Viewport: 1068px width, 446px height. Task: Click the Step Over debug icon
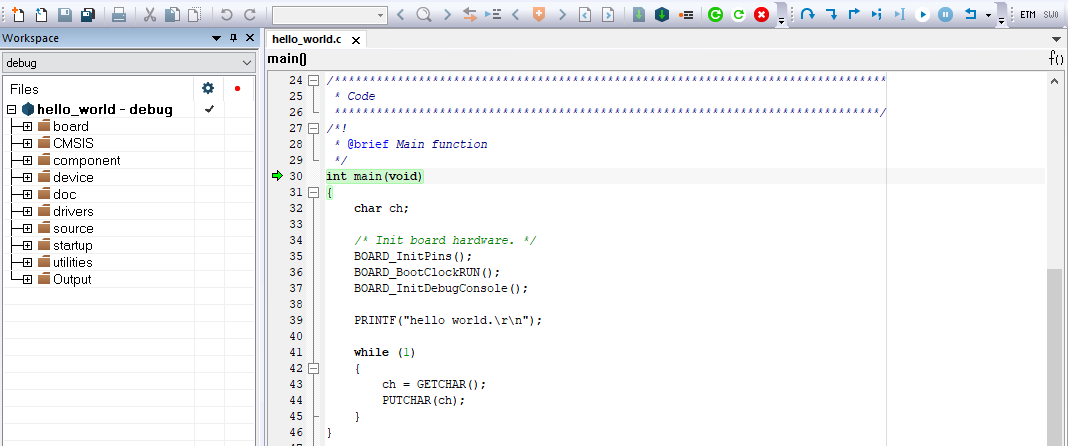click(807, 15)
